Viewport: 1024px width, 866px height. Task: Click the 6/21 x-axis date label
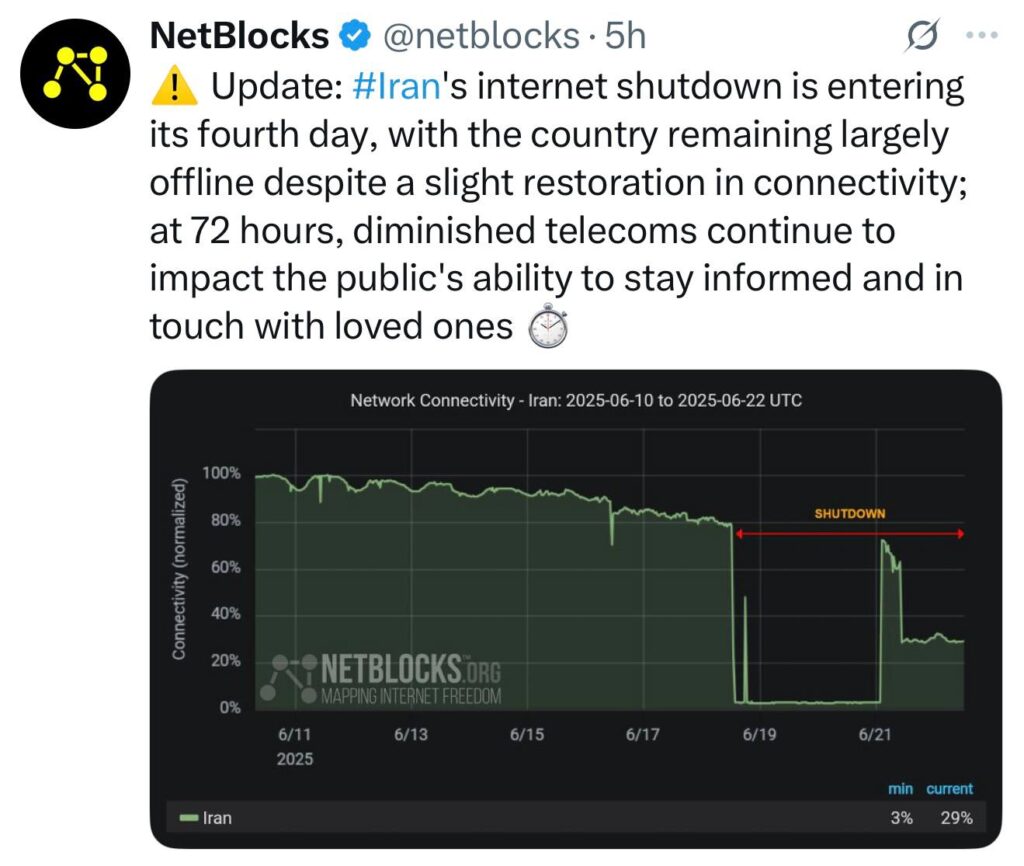pyautogui.click(x=875, y=735)
